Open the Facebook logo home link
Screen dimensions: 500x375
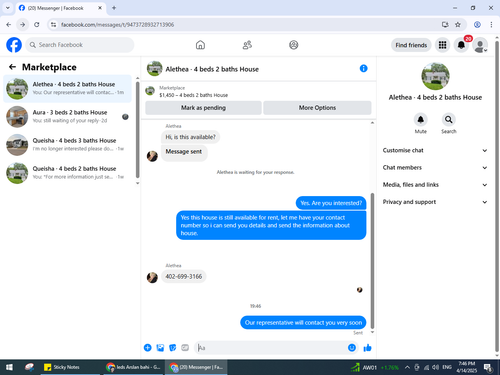pos(14,45)
